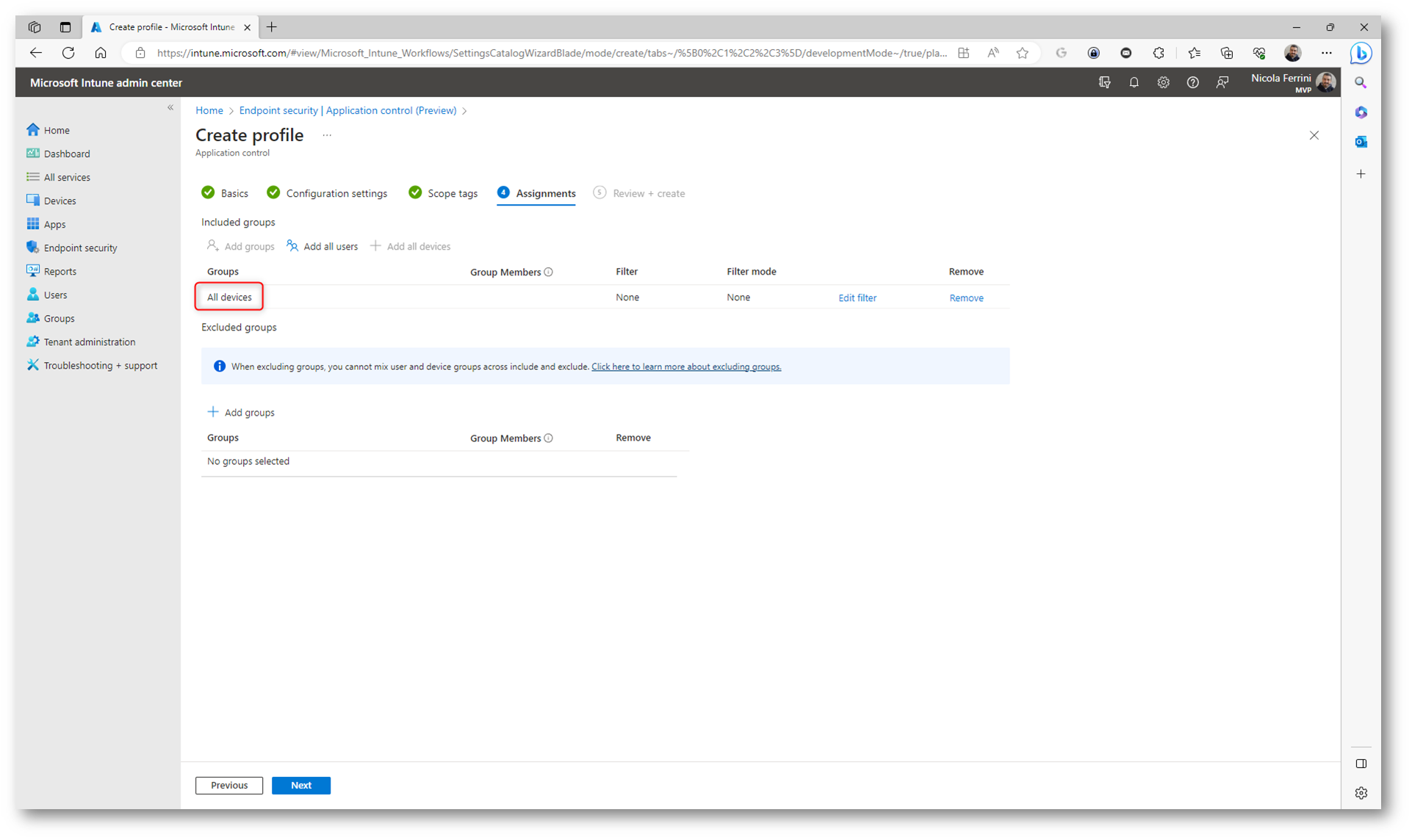1412x840 pixels.
Task: Open the help question mark icon
Action: click(x=1192, y=82)
